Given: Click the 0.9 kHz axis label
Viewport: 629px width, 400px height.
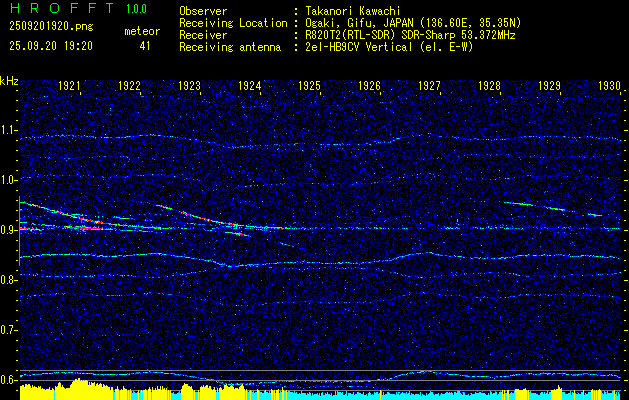Looking at the screenshot, I should (x=9, y=230).
